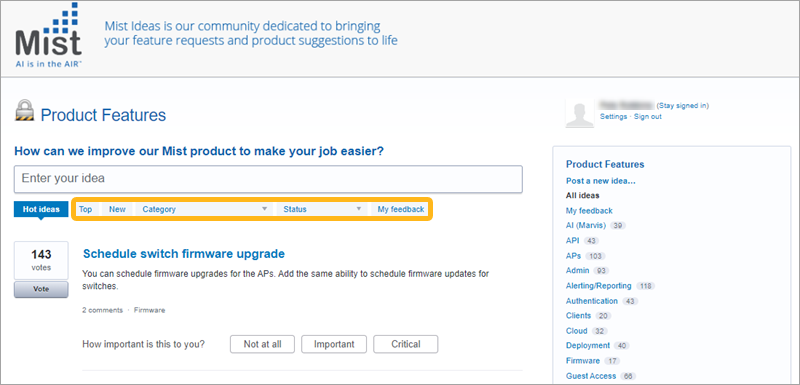Open the Guest Access category
The image size is (800, 385).
(591, 376)
